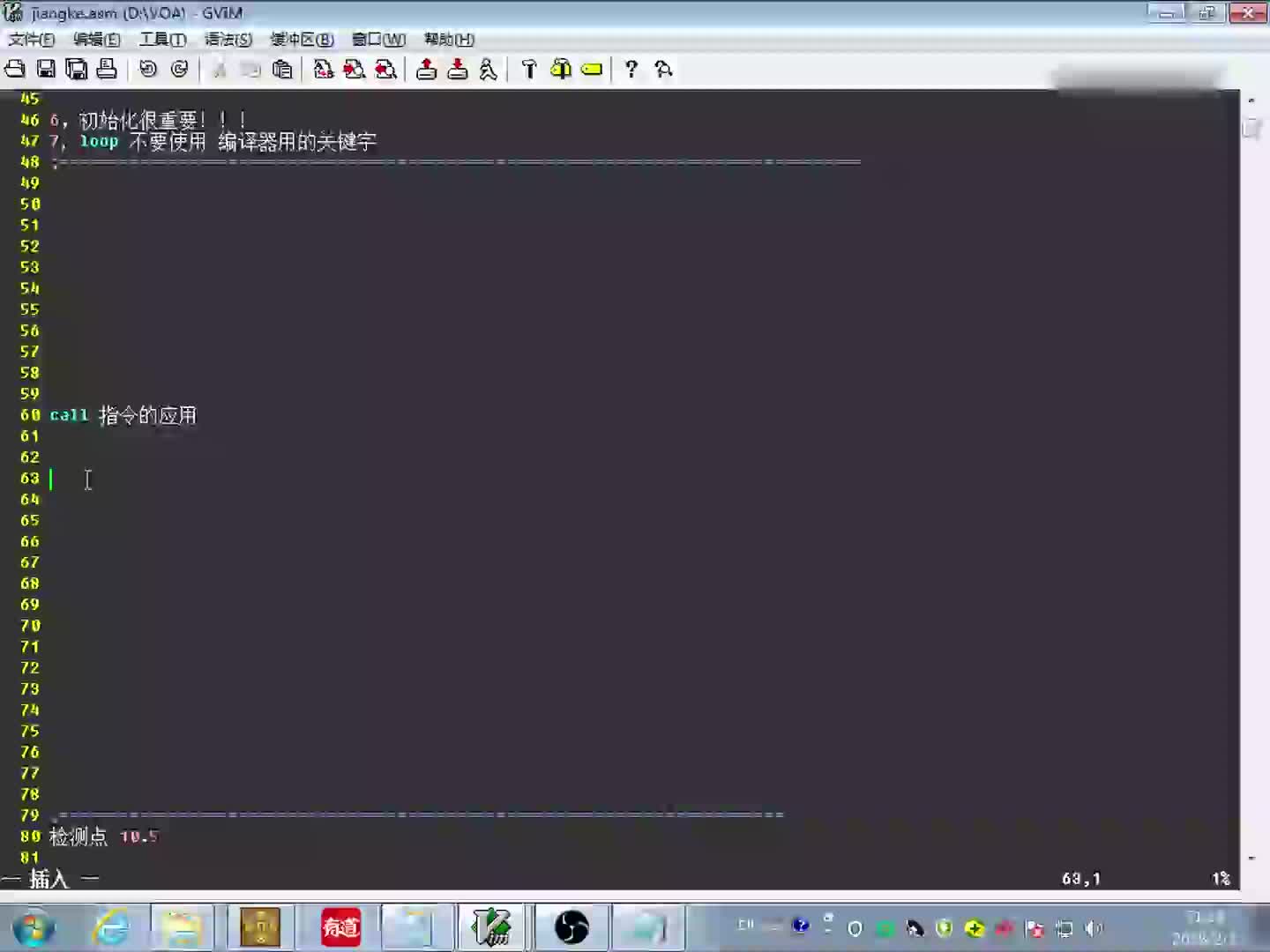The image size is (1270, 952).
Task: Click the Load Session toolbar icon
Action: coord(427,69)
